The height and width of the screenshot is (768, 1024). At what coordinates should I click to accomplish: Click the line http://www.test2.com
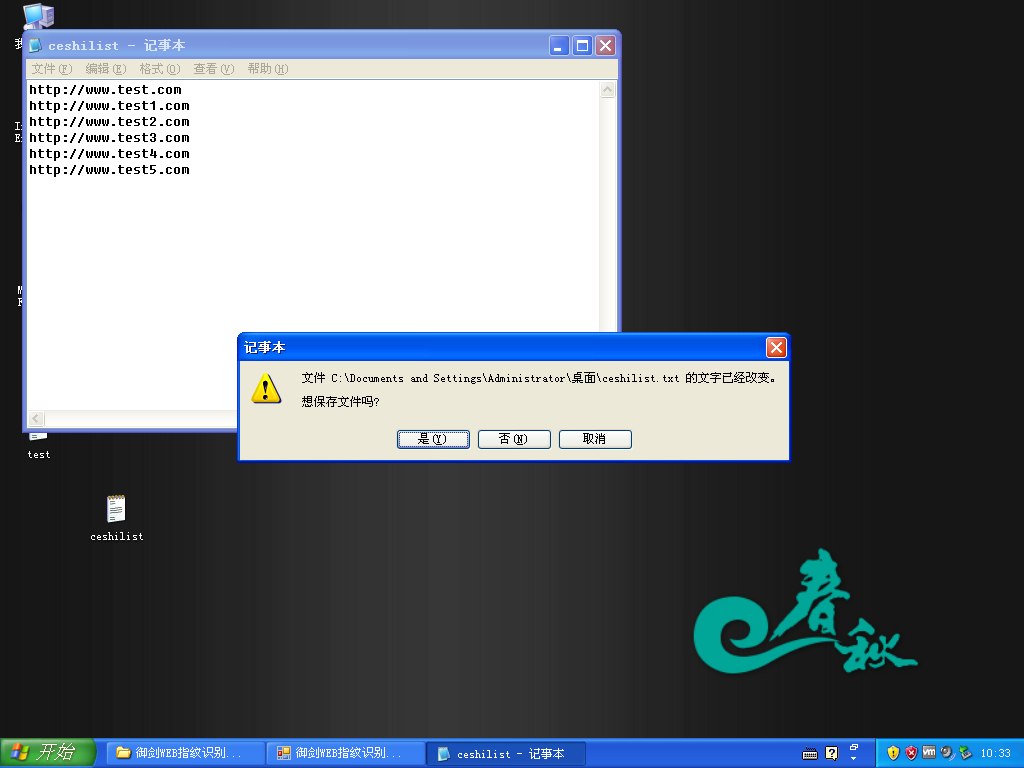pyautogui.click(x=109, y=121)
